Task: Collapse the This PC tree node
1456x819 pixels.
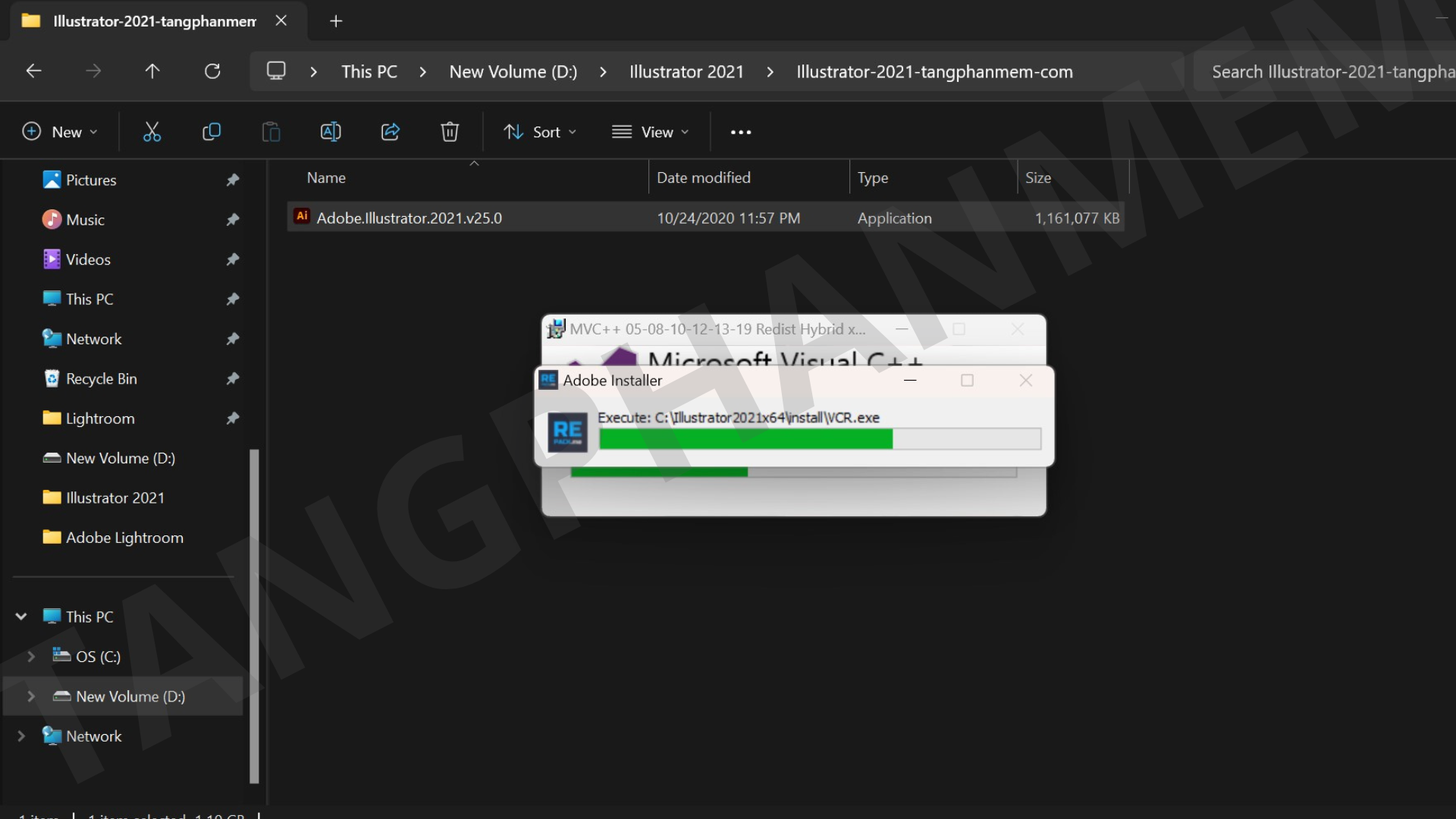Action: click(21, 617)
